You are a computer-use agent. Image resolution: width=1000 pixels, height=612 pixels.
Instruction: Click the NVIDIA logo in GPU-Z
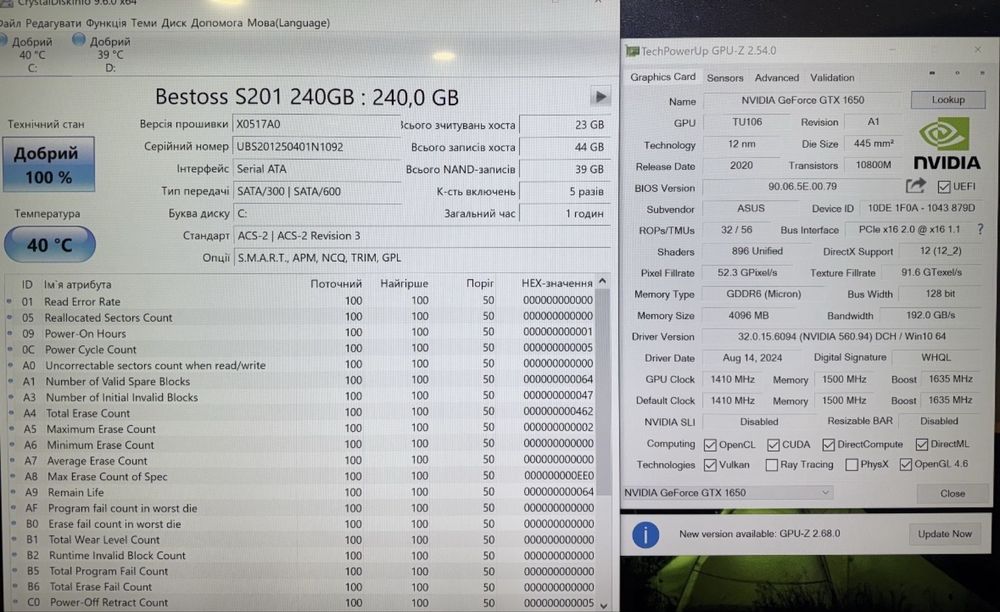click(x=946, y=145)
